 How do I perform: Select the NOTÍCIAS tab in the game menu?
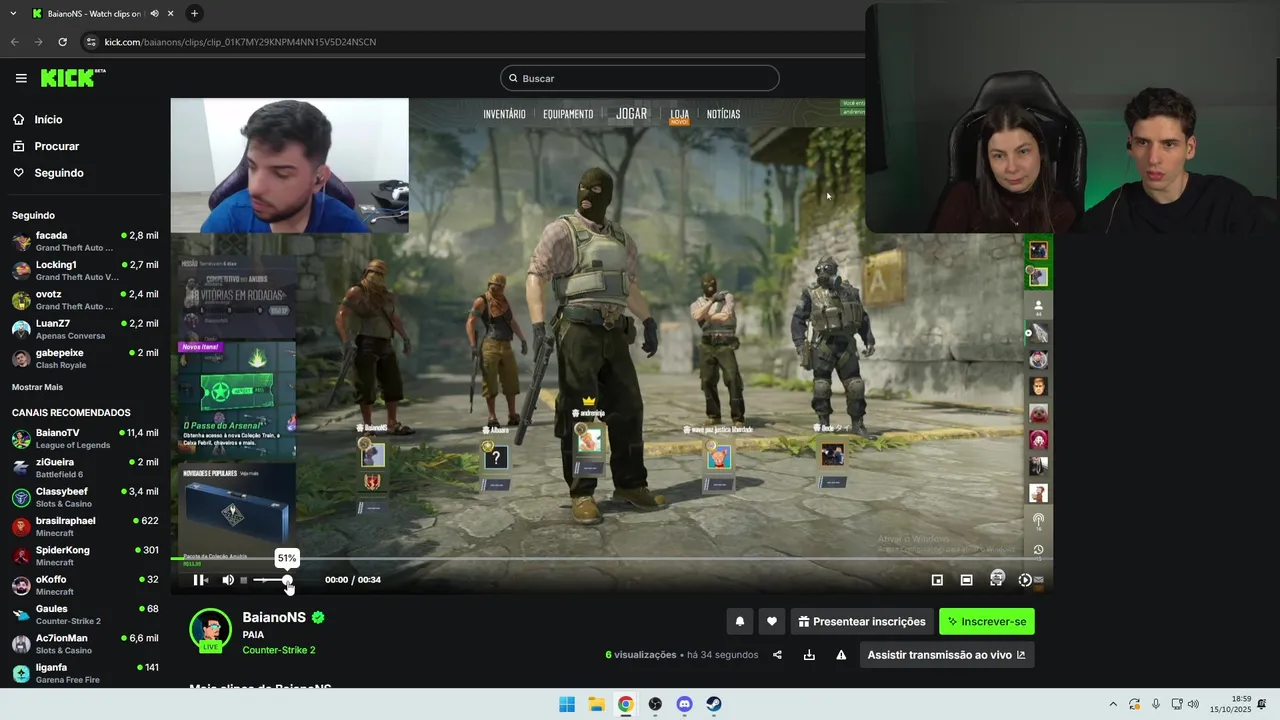point(723,114)
